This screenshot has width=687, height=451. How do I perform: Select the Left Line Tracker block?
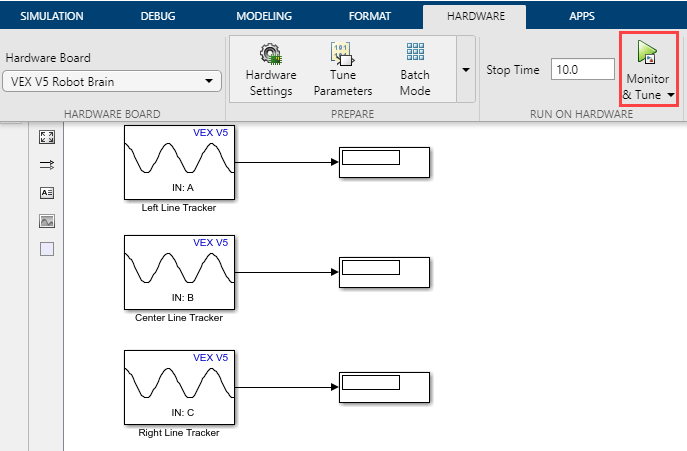(179, 162)
